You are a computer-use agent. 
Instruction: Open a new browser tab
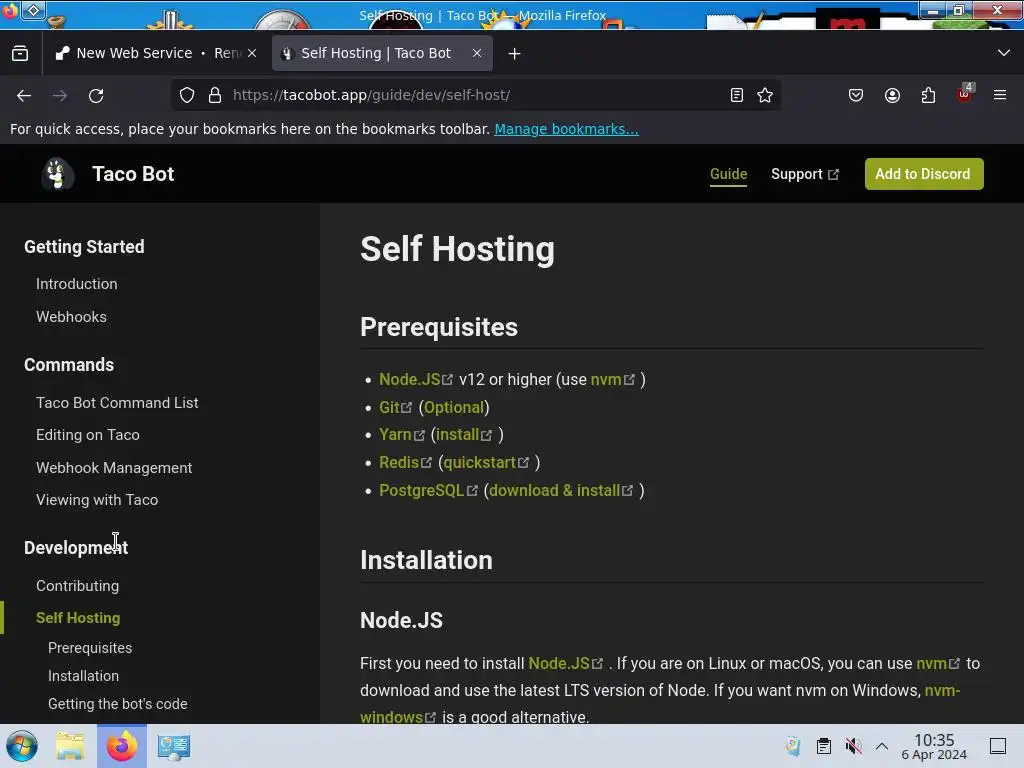tap(515, 54)
